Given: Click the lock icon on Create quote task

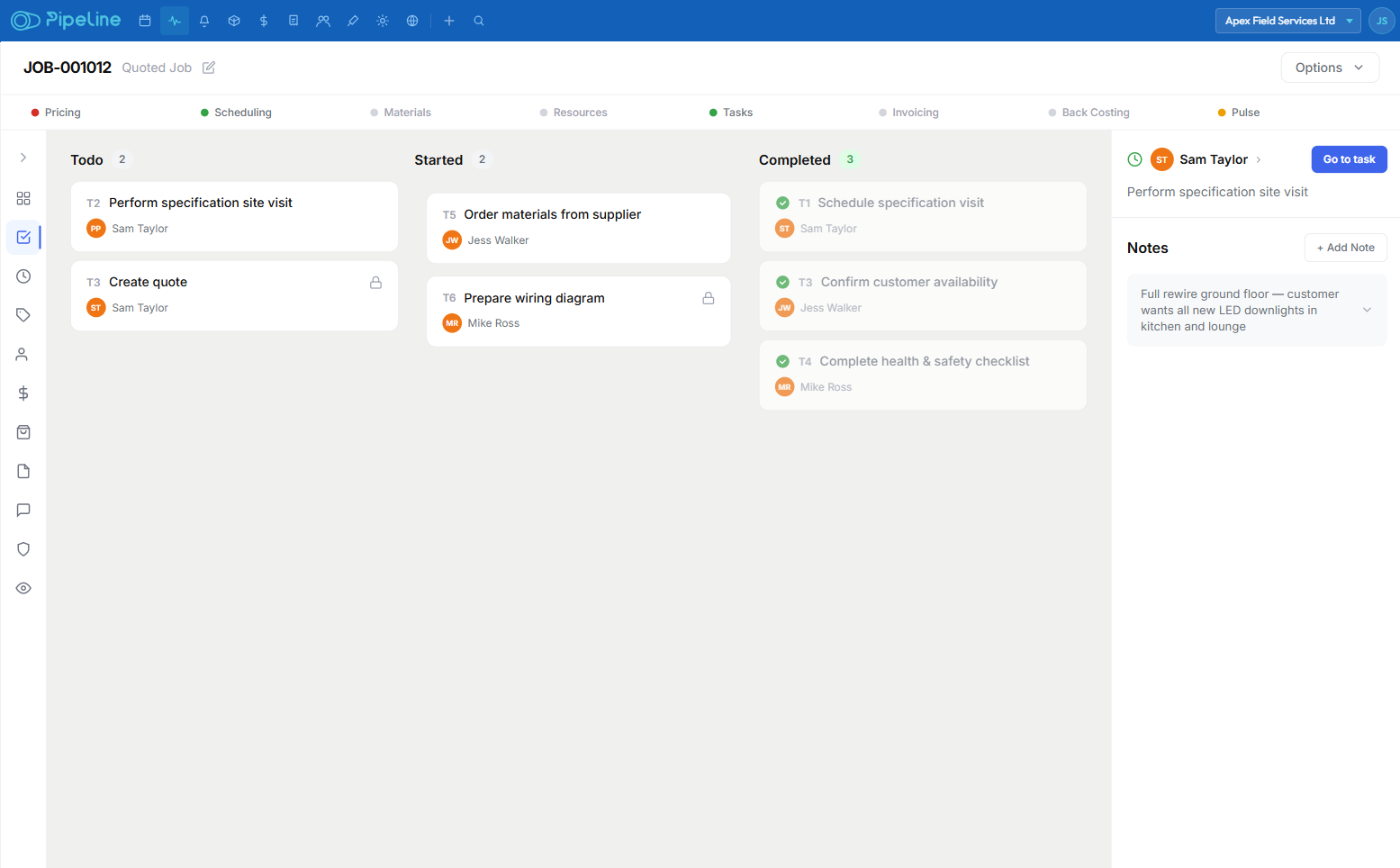Looking at the screenshot, I should 375,282.
